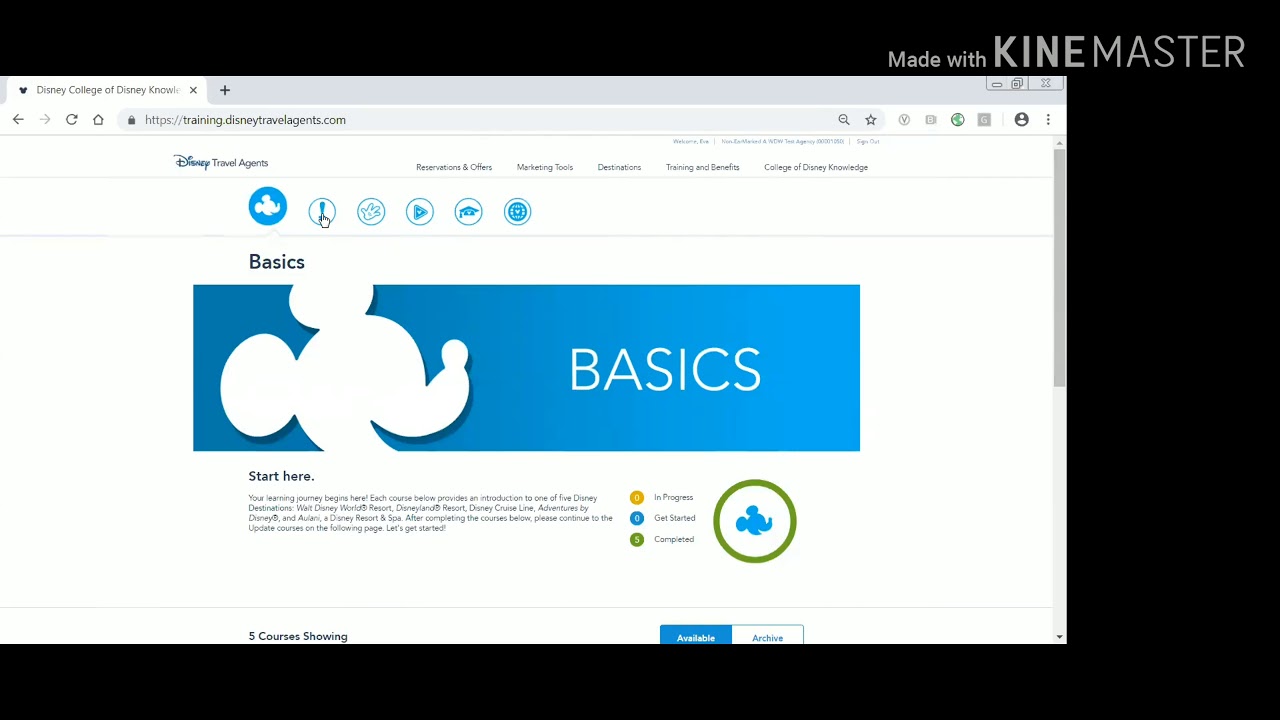The image size is (1280, 720).
Task: Click the zoom magnifier icon in address bar
Action: tap(844, 119)
